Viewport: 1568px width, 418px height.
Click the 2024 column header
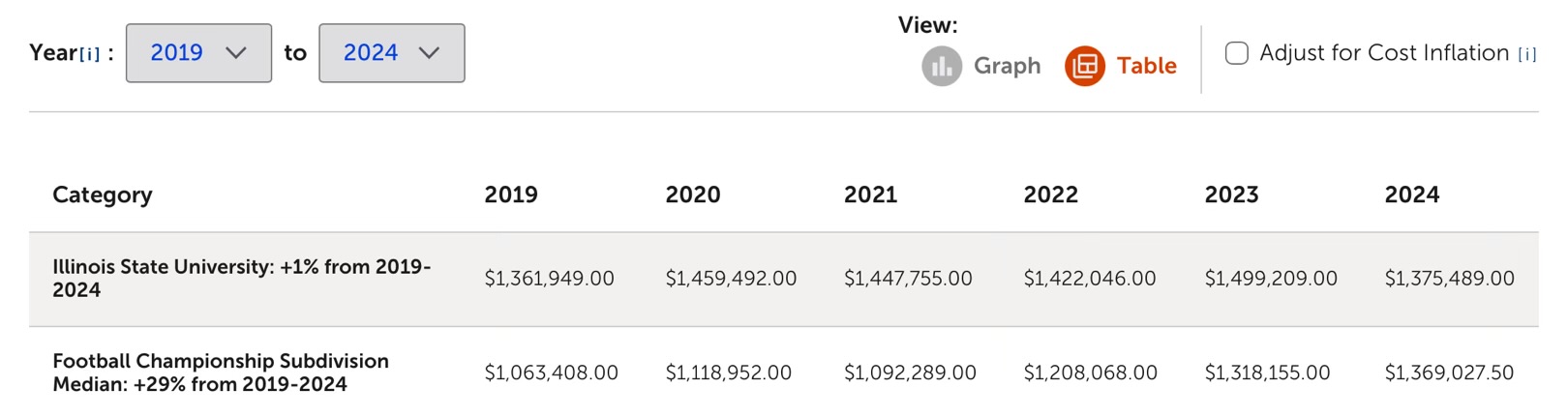1411,194
